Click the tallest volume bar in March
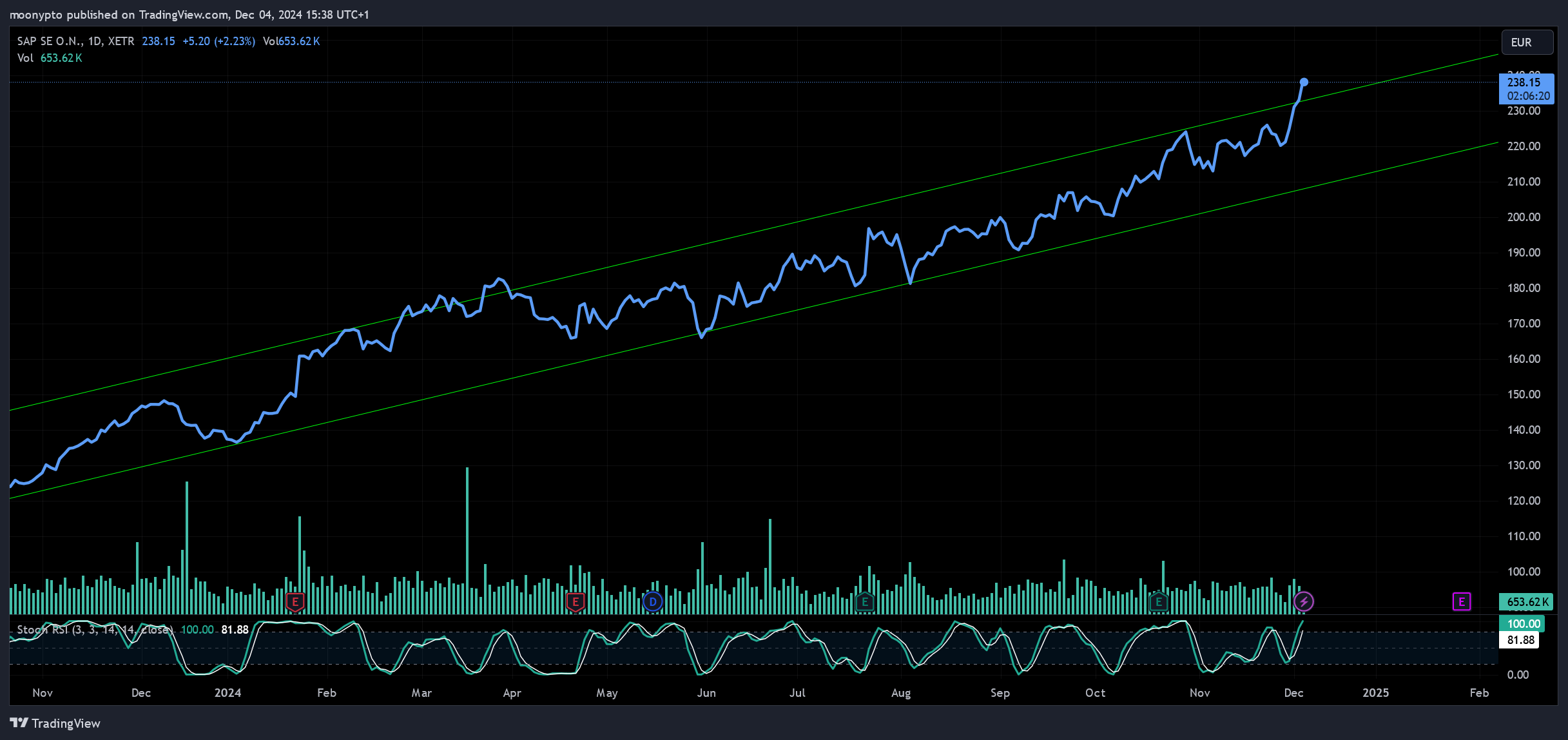 pos(467,540)
